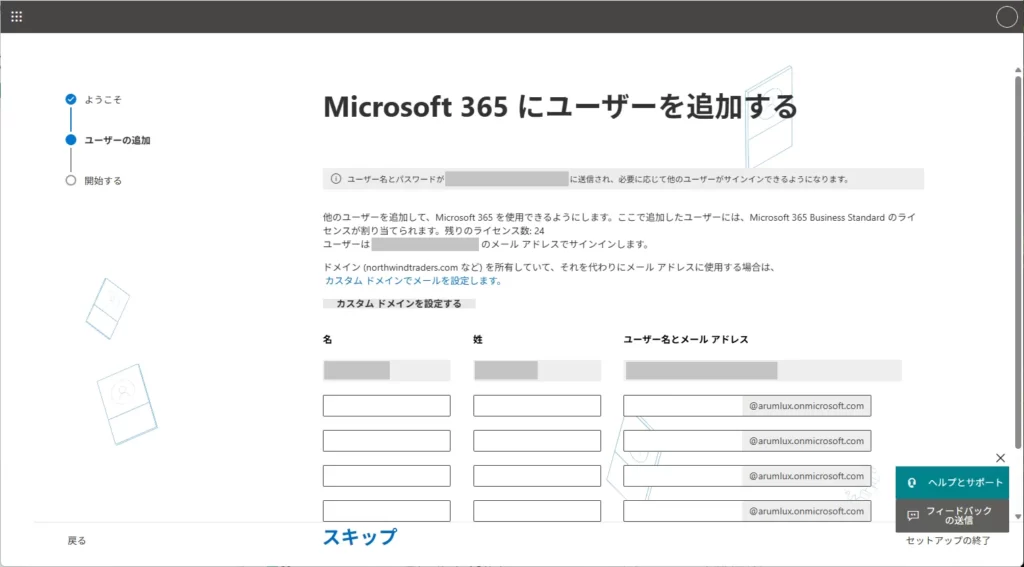Open カスタム ドメインでメールを設定します link
1024x567 pixels.
(x=413, y=281)
